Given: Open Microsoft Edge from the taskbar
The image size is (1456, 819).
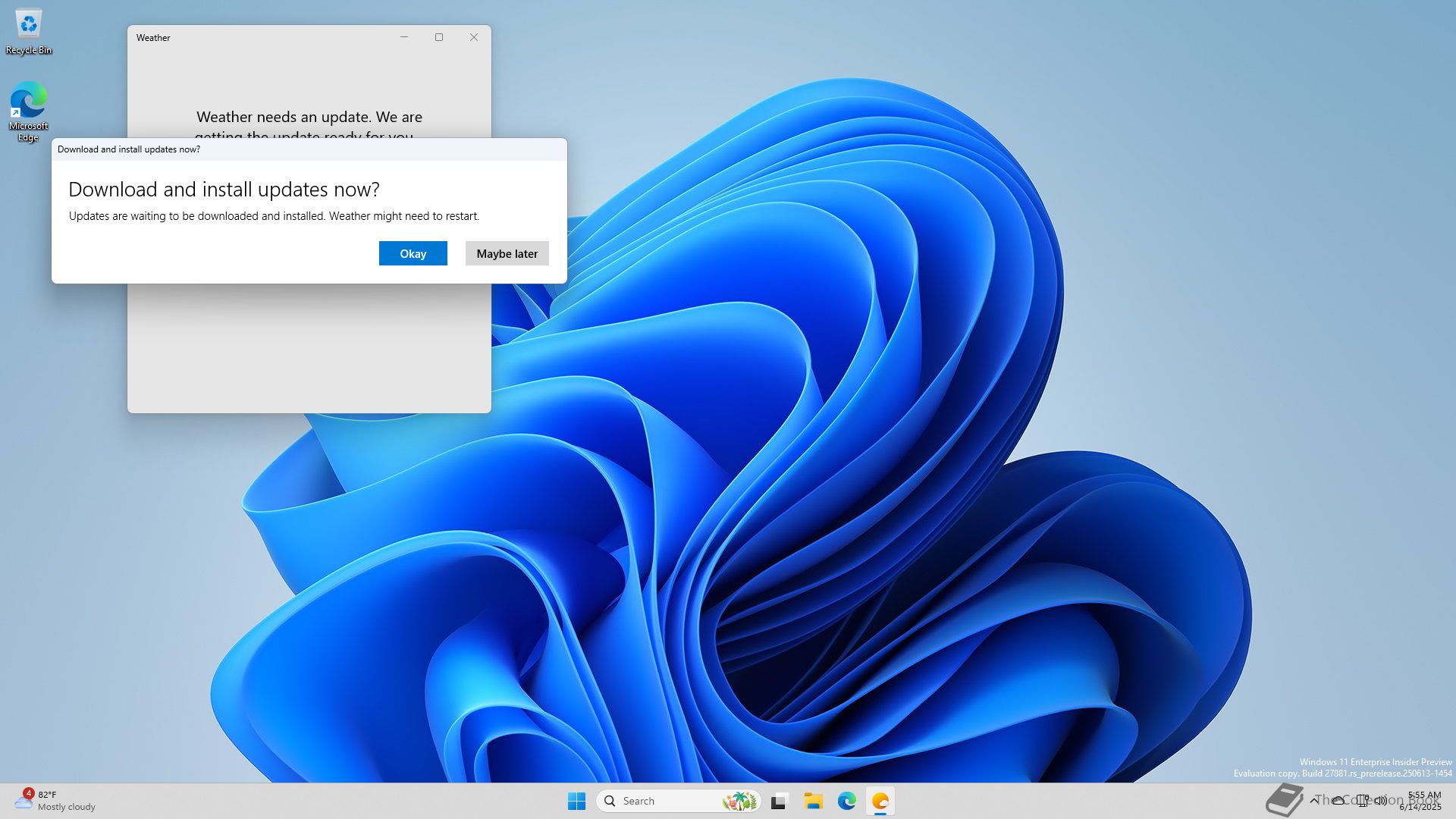Looking at the screenshot, I should point(846,801).
